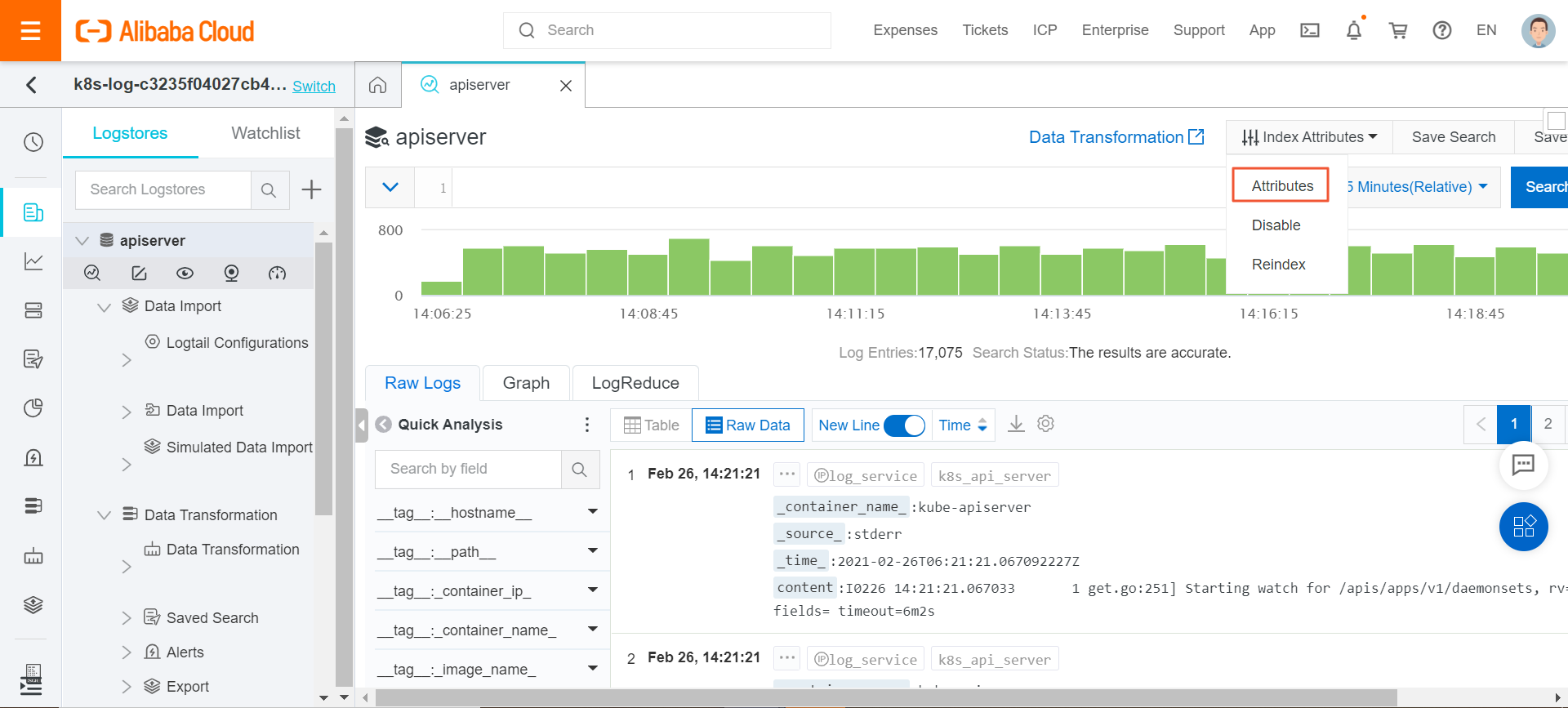
Task: Open the pie chart sidebar icon
Action: (33, 407)
